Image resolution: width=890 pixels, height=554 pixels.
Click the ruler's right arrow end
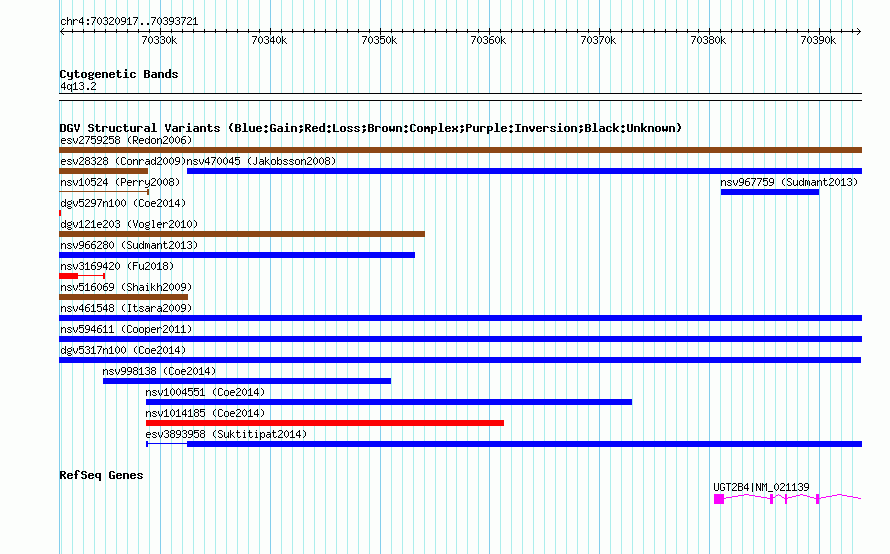[x=858, y=31]
